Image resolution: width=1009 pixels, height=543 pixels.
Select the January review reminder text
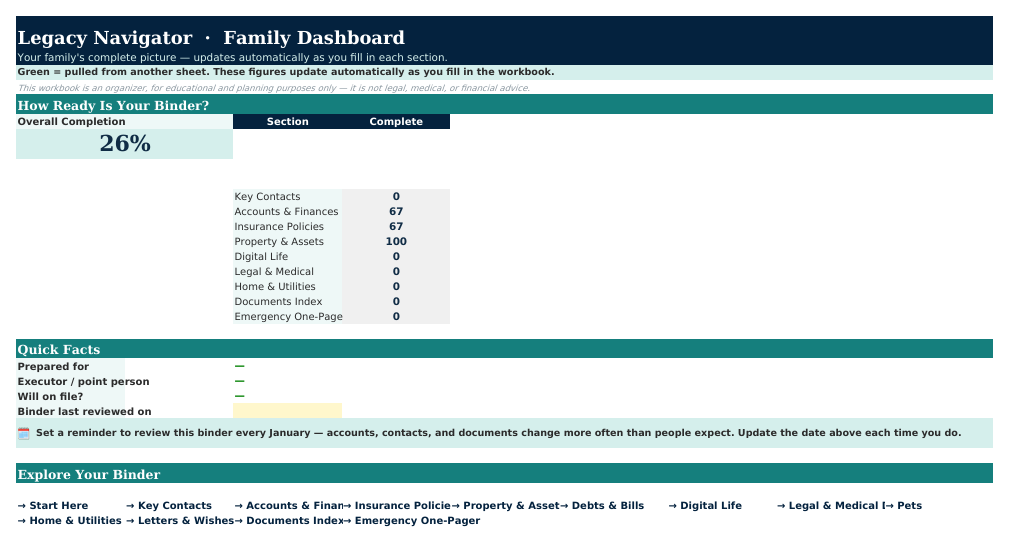(498, 433)
